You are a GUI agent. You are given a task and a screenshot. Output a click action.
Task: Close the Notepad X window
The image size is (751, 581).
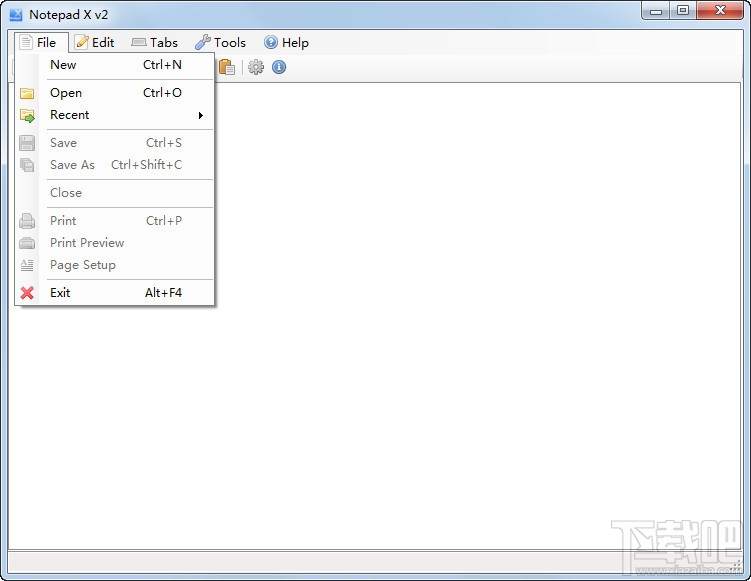point(720,11)
